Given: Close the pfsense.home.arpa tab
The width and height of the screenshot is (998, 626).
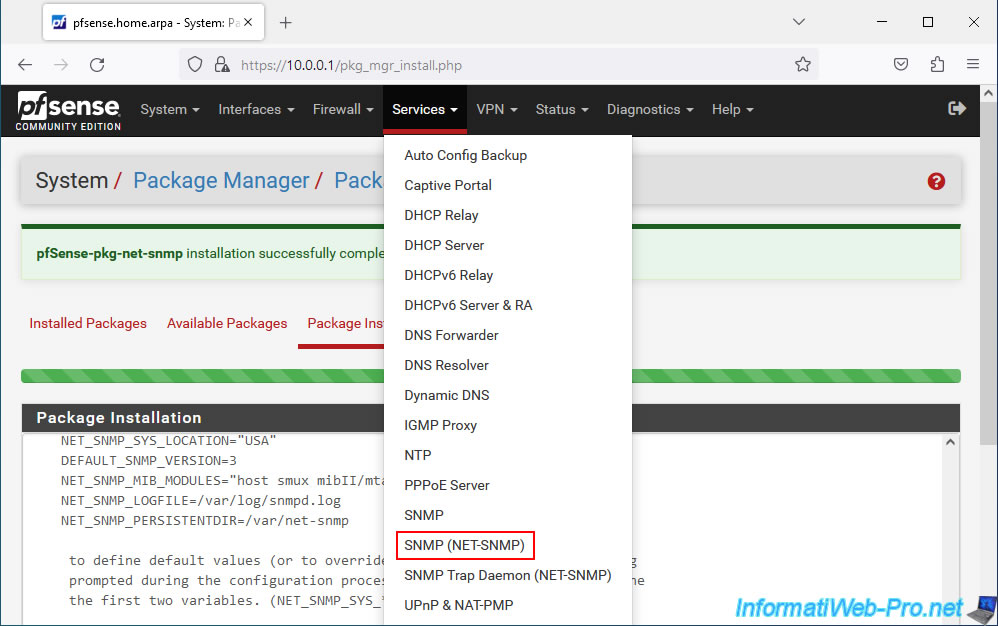Looking at the screenshot, I should (248, 22).
